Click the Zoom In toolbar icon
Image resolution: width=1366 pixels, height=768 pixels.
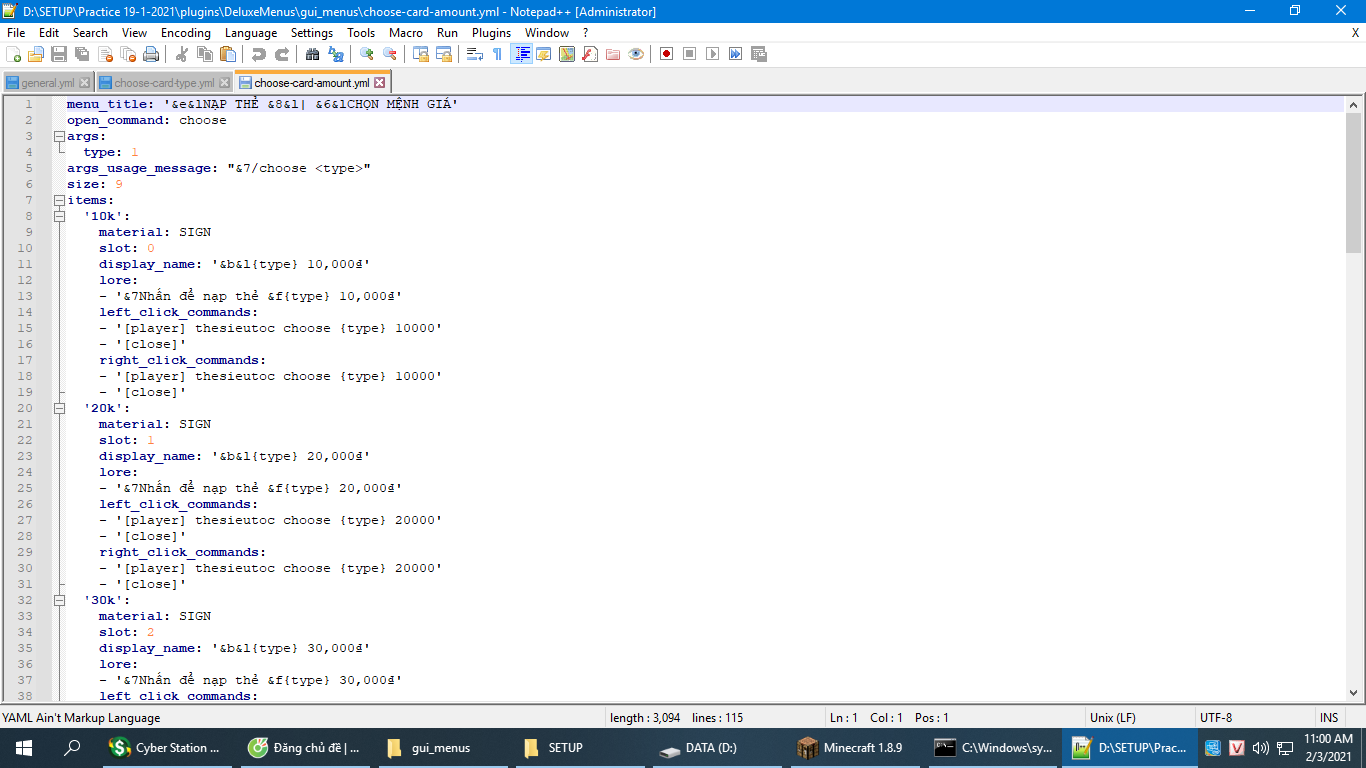367,54
